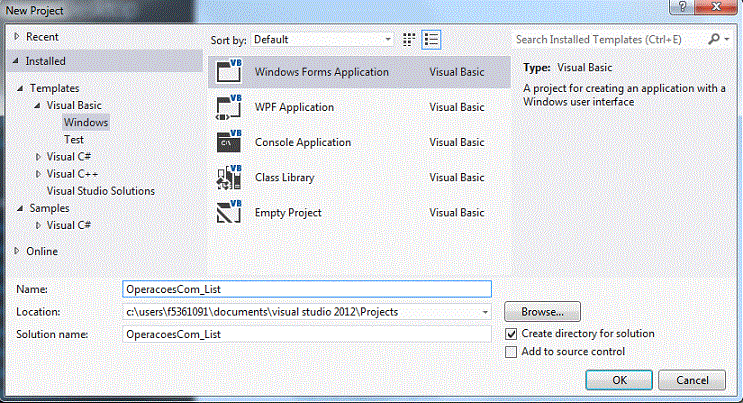Select the Console Application template icon
Screen dimensions: 743x403
tap(229, 142)
